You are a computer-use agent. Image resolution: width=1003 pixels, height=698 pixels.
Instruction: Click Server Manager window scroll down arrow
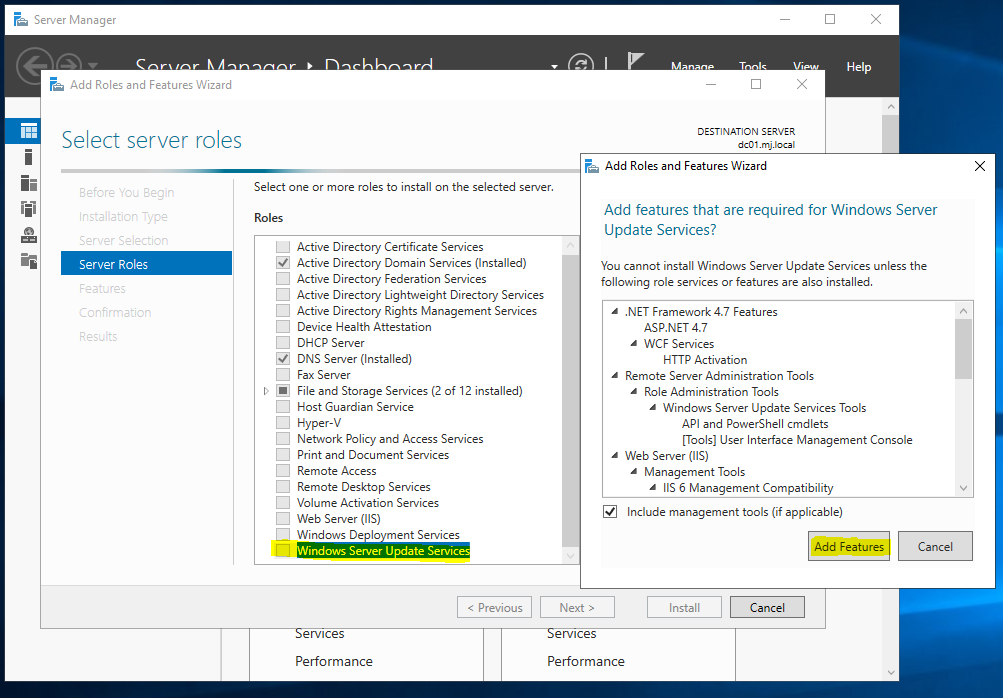890,672
